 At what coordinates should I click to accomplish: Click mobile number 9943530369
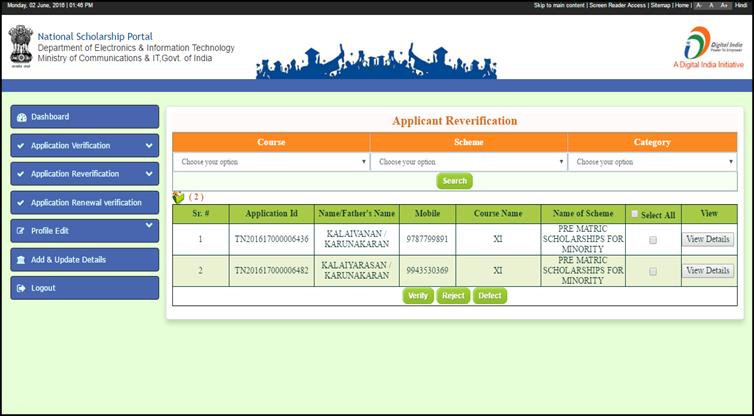pyautogui.click(x=427, y=271)
